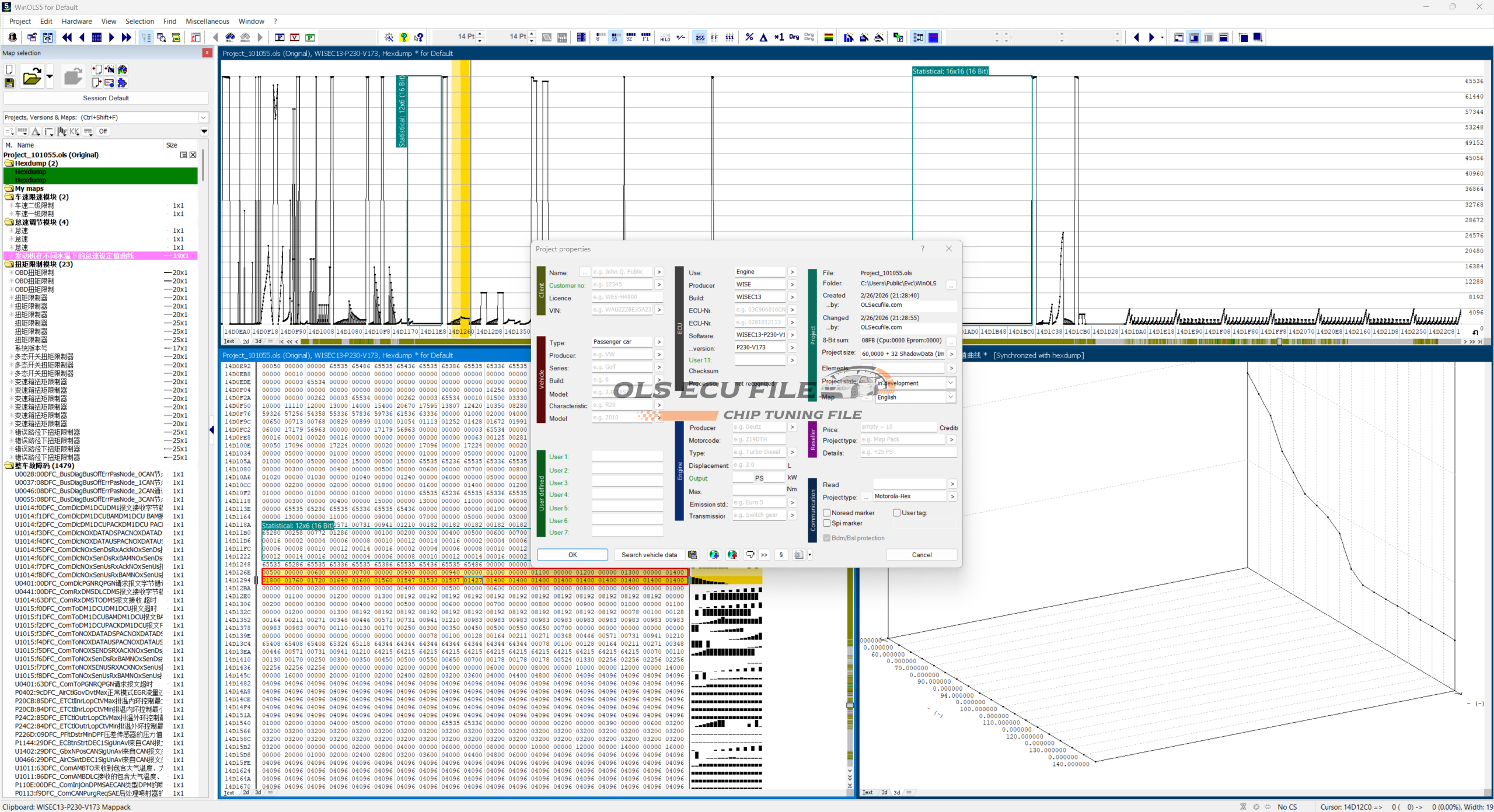Check the User tag checkbox
The image size is (1494, 812).
pyautogui.click(x=897, y=513)
